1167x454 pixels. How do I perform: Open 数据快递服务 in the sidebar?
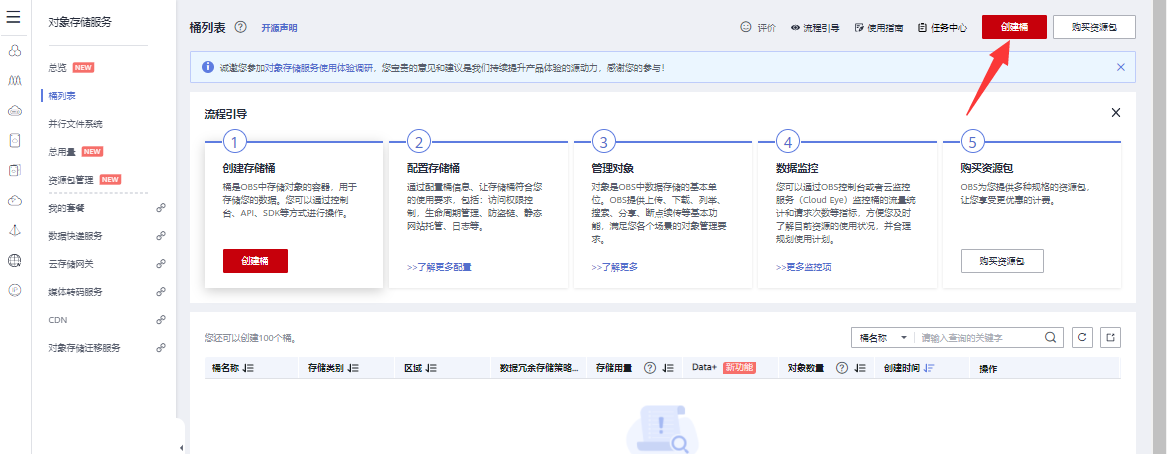(x=75, y=236)
